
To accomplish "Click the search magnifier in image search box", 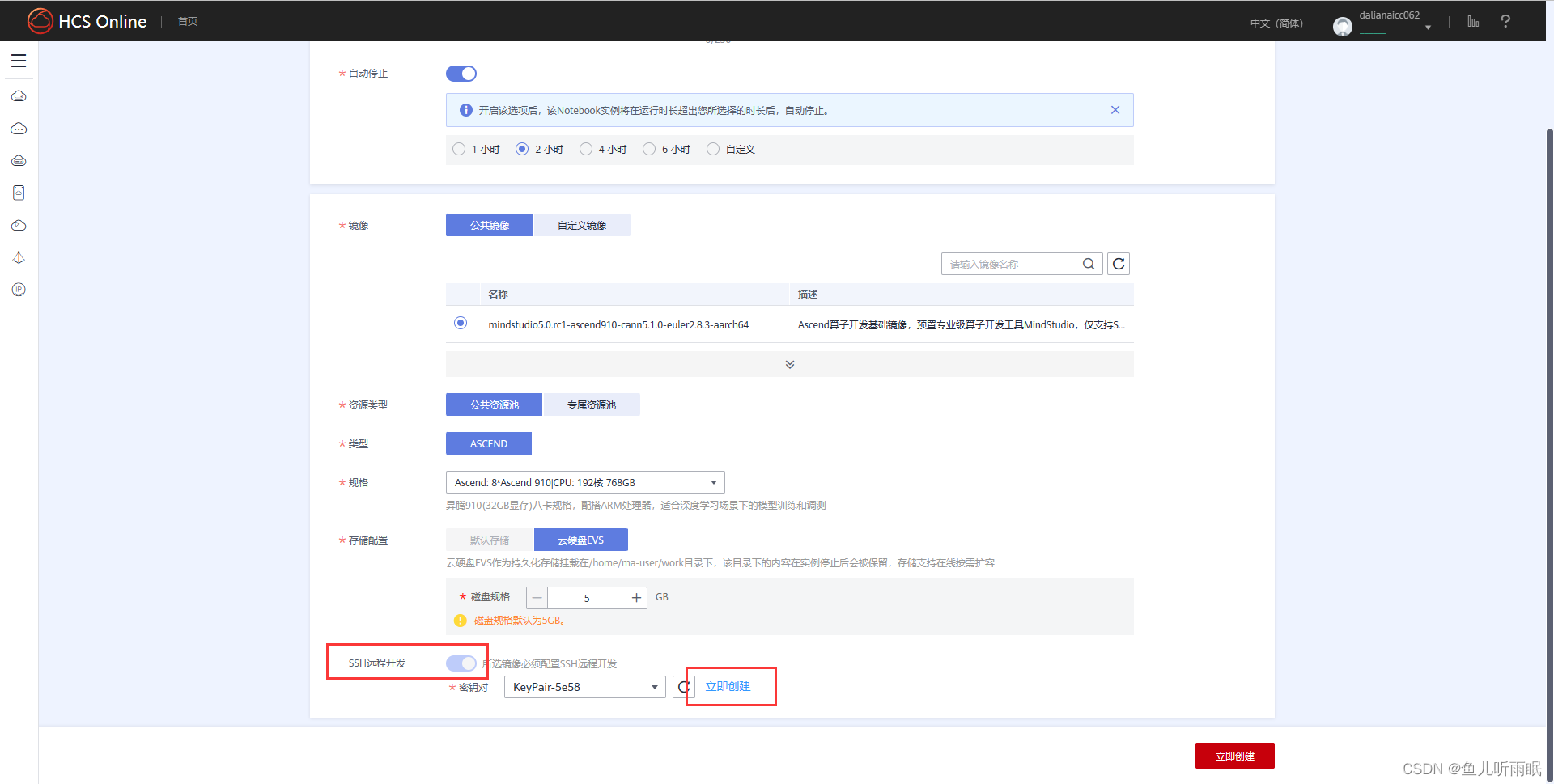I will 1088,263.
